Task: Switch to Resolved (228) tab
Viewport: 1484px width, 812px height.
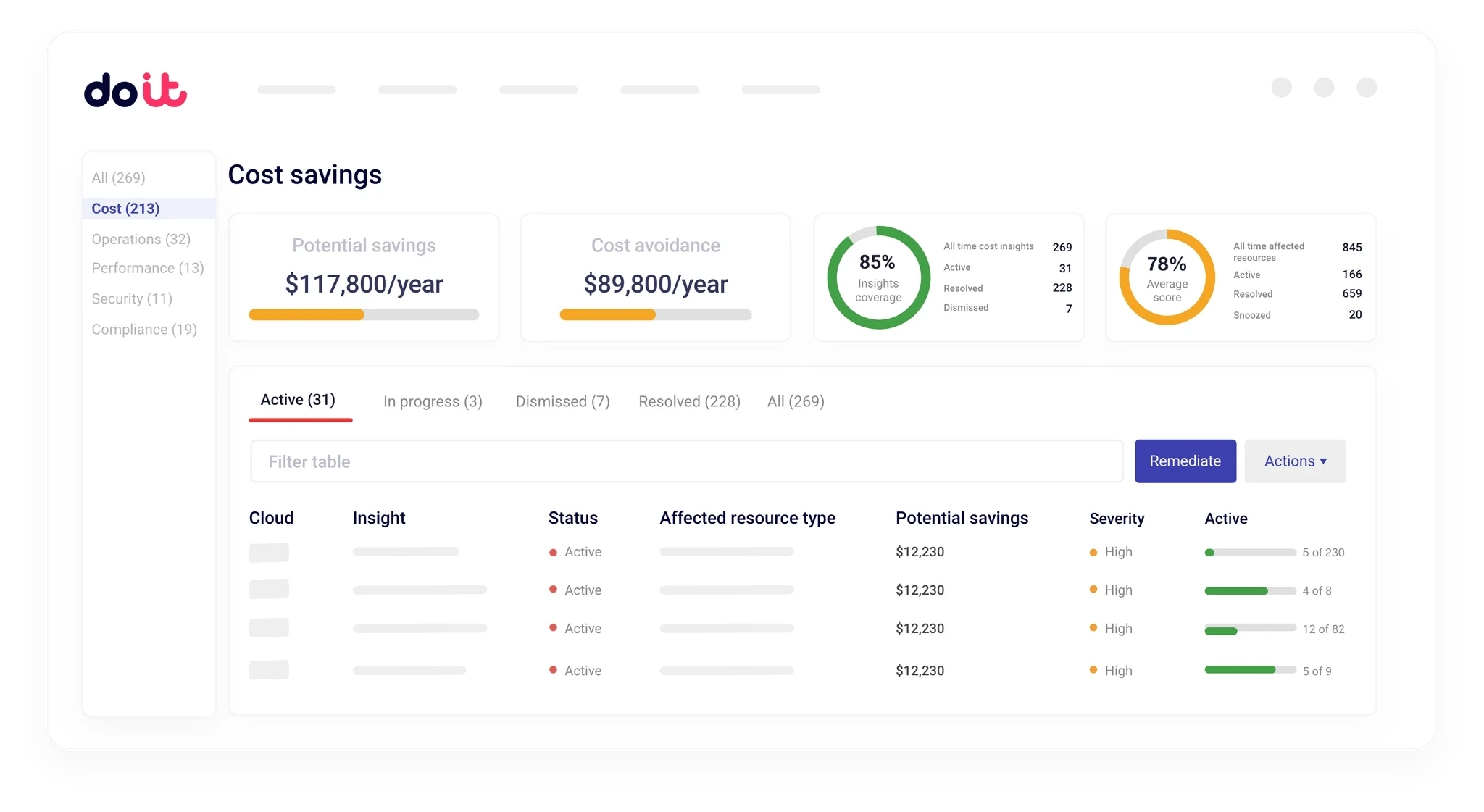Action: (689, 401)
